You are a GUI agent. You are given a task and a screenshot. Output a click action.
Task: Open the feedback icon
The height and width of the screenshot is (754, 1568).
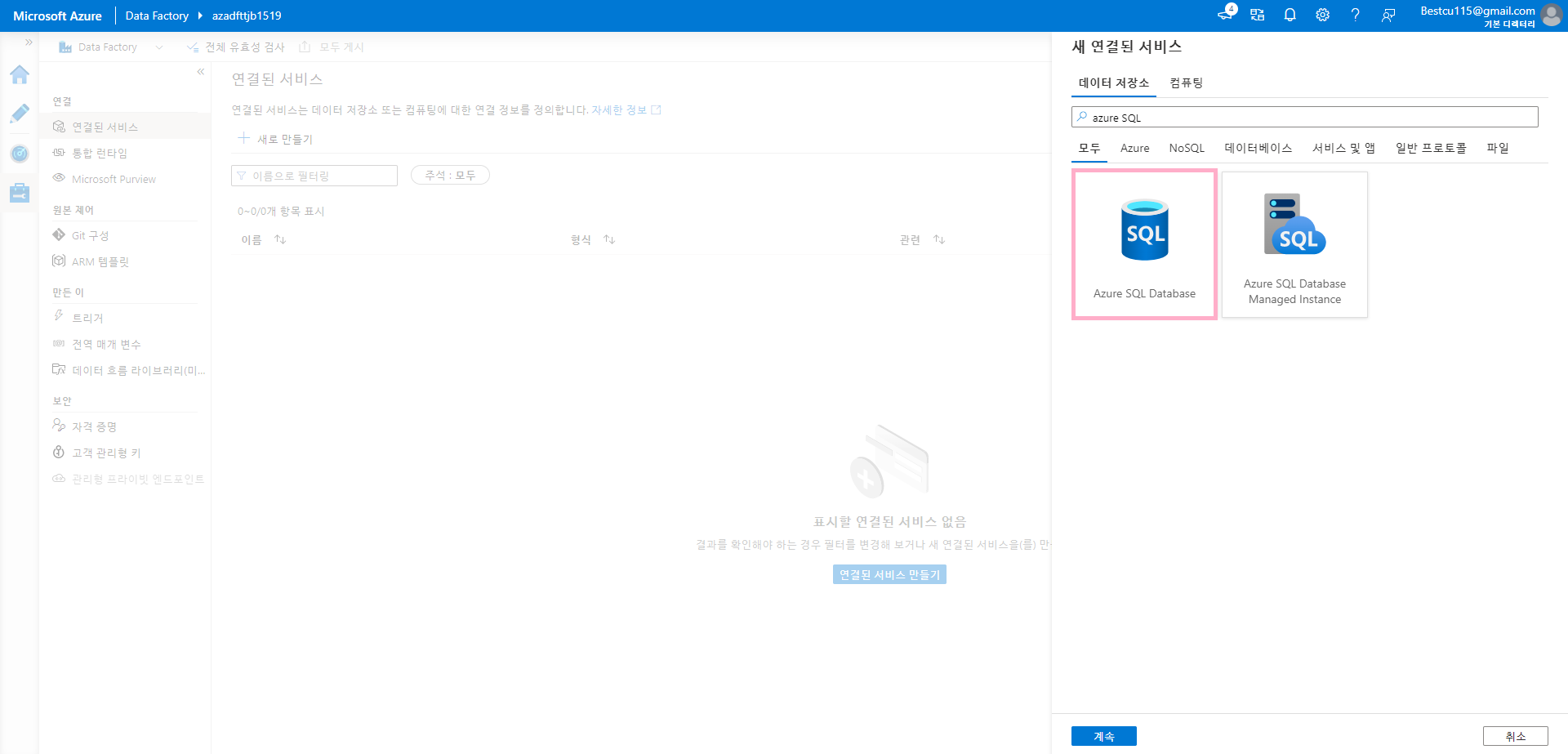1388,15
